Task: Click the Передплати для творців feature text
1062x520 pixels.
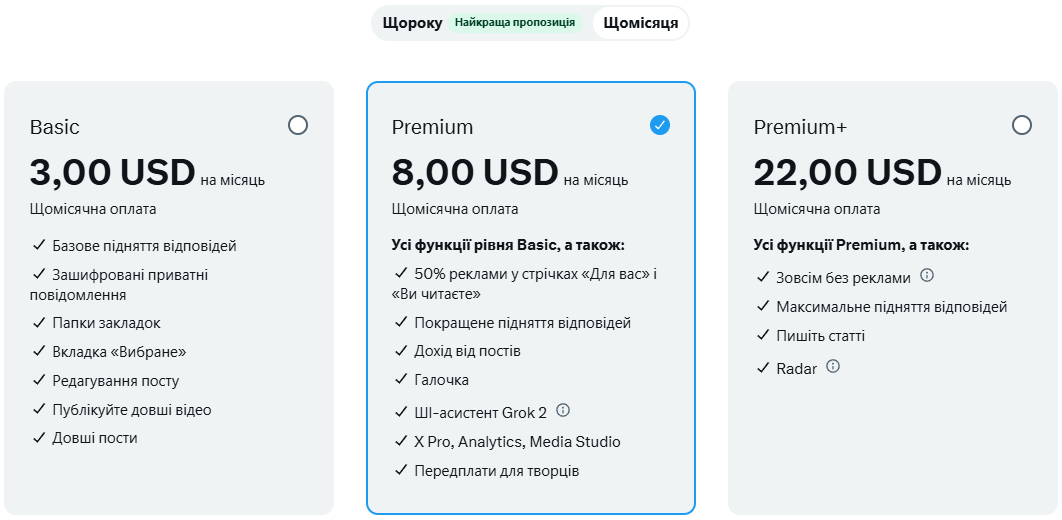Action: 496,471
